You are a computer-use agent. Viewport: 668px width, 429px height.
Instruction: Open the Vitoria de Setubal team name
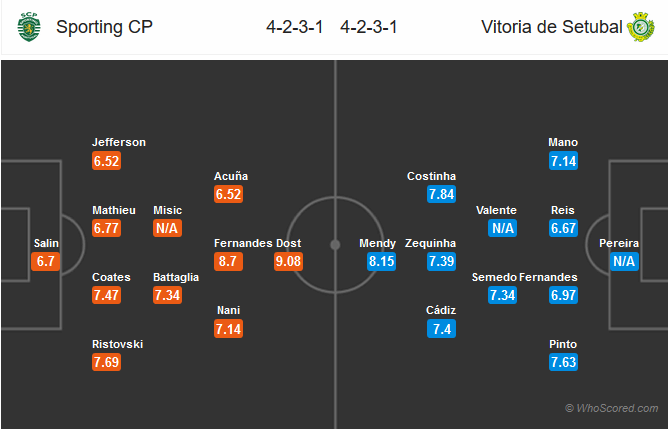[552, 27]
